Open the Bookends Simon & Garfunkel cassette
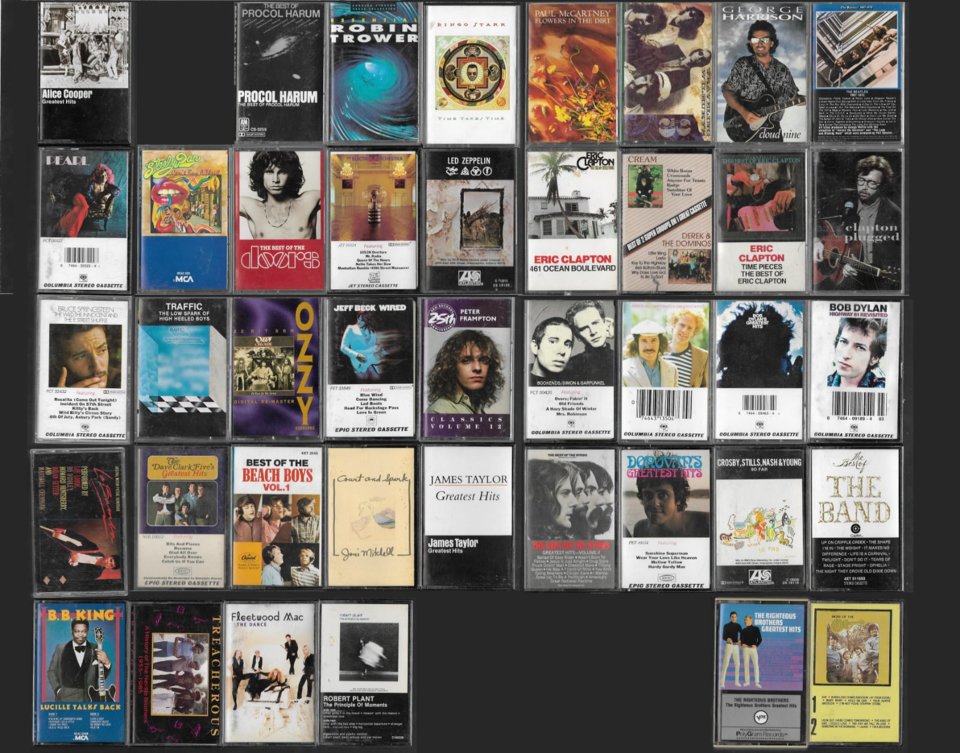 pyautogui.click(x=570, y=369)
